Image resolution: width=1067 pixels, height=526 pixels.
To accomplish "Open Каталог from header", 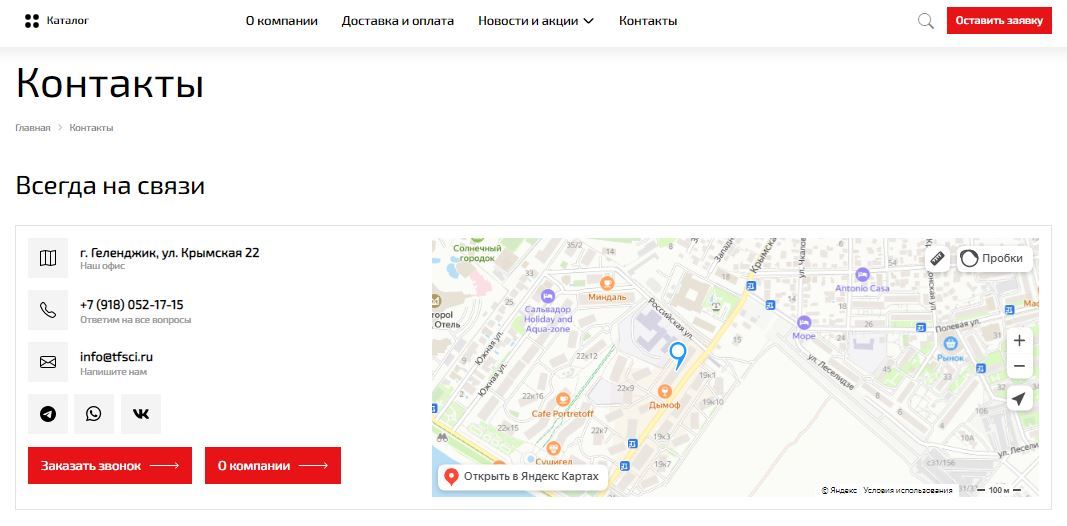I will [x=68, y=20].
